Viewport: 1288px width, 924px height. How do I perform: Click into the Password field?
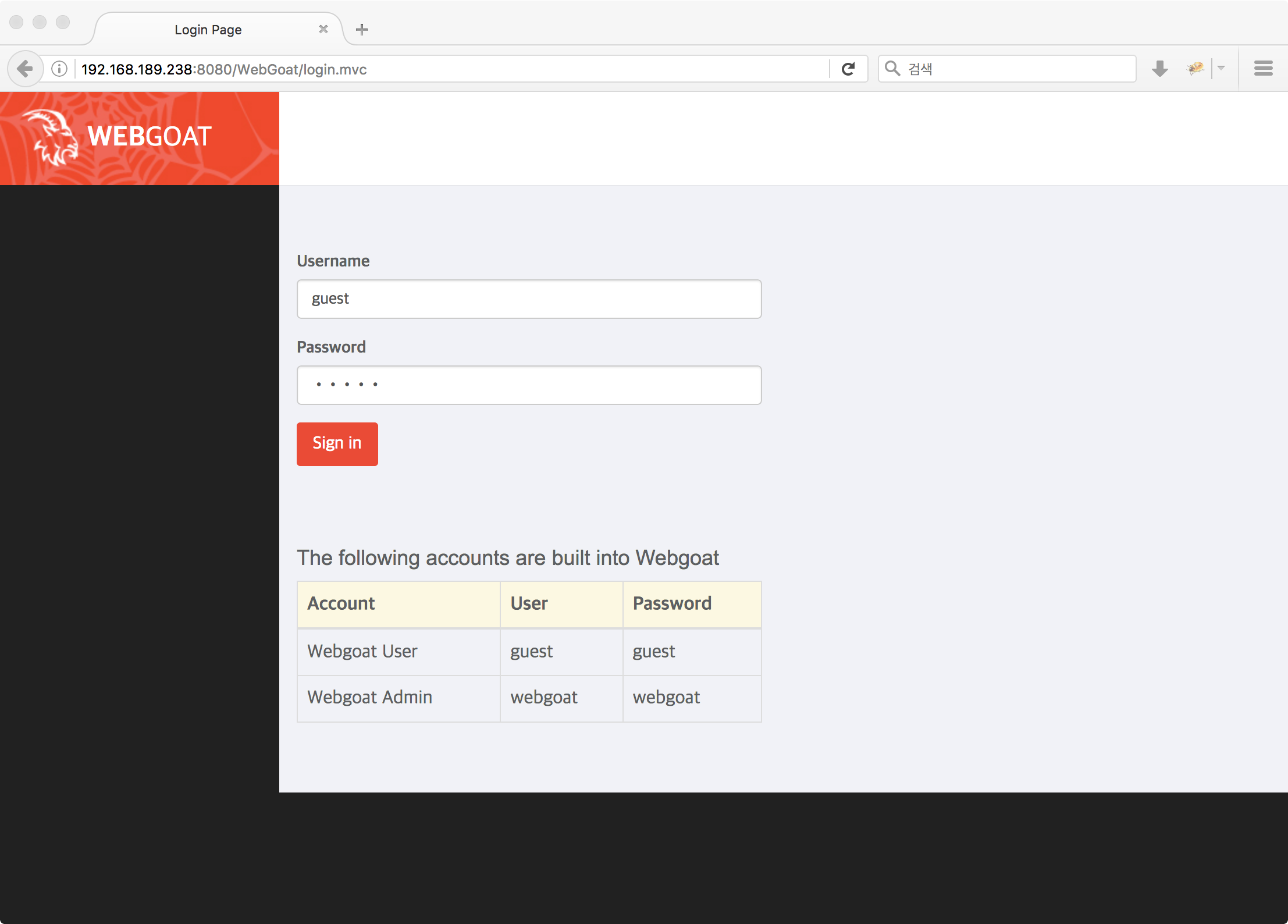click(x=529, y=385)
